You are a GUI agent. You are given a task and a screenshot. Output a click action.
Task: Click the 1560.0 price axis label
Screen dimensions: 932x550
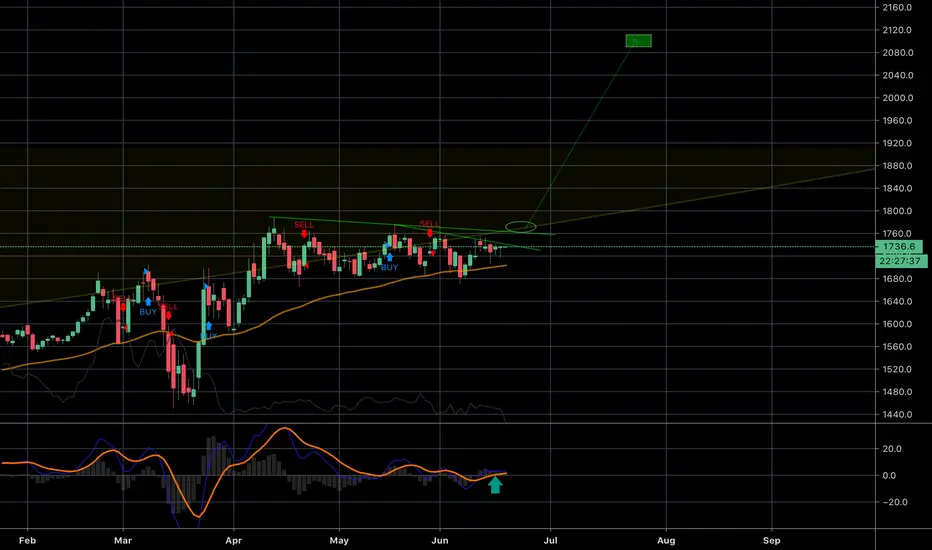[x=898, y=347]
